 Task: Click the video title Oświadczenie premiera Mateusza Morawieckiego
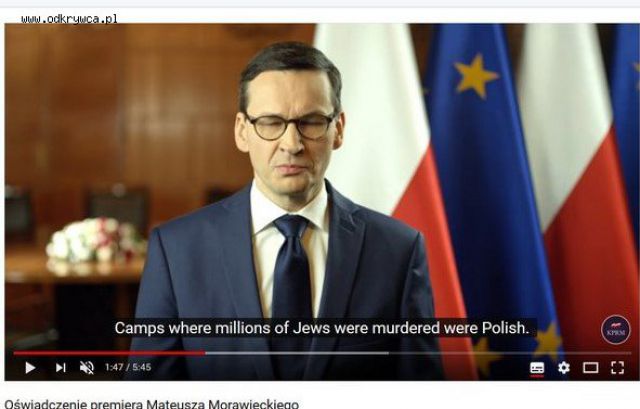point(151,404)
